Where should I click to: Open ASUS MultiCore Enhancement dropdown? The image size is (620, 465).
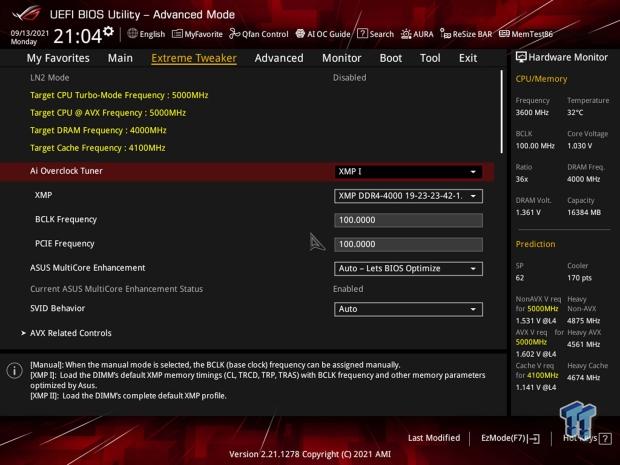408,269
